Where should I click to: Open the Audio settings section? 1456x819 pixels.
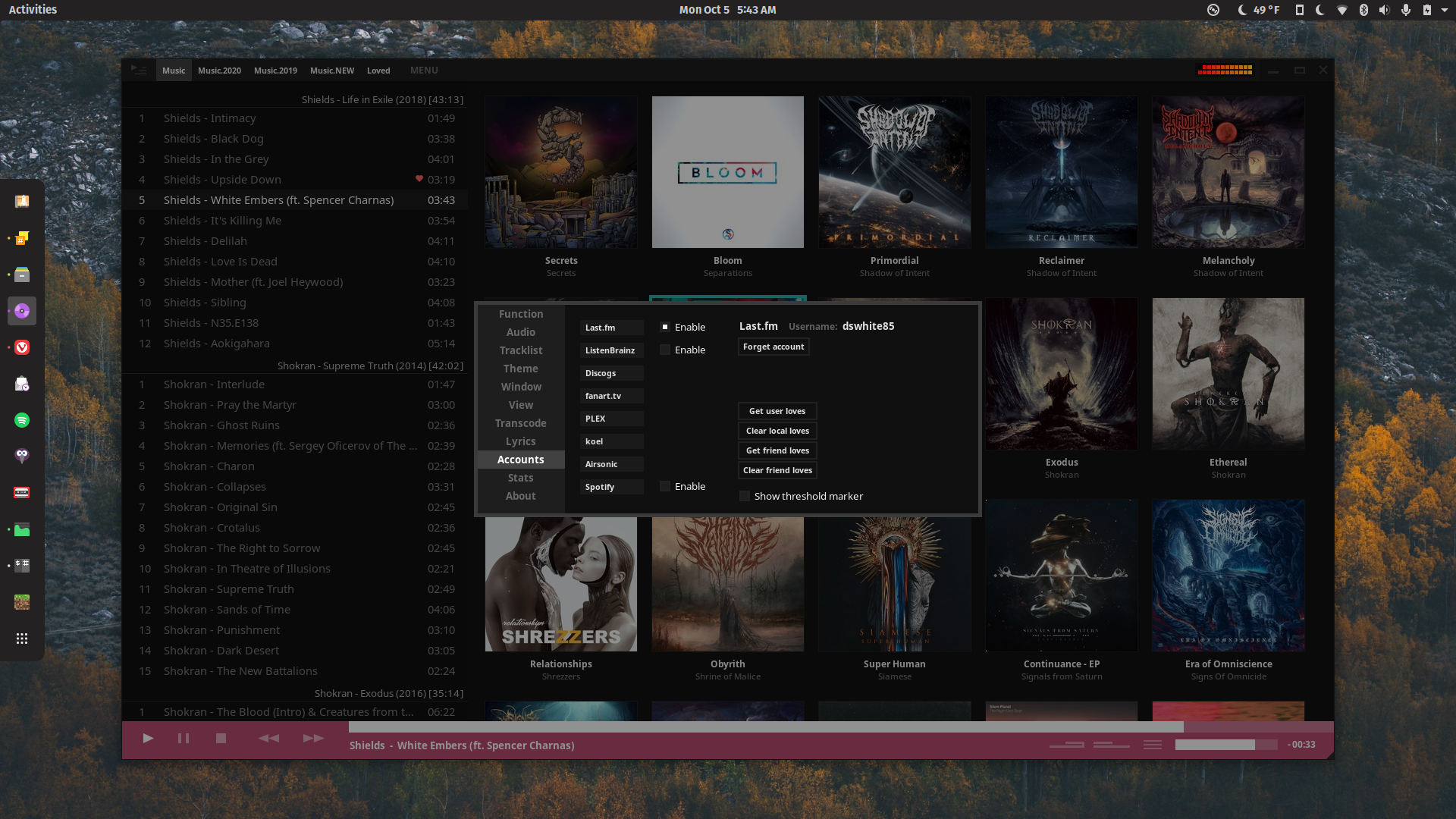coord(521,332)
